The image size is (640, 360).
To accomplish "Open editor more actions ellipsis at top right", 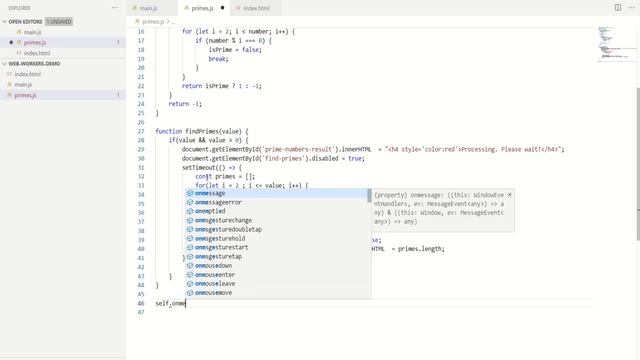I will 631,7.
